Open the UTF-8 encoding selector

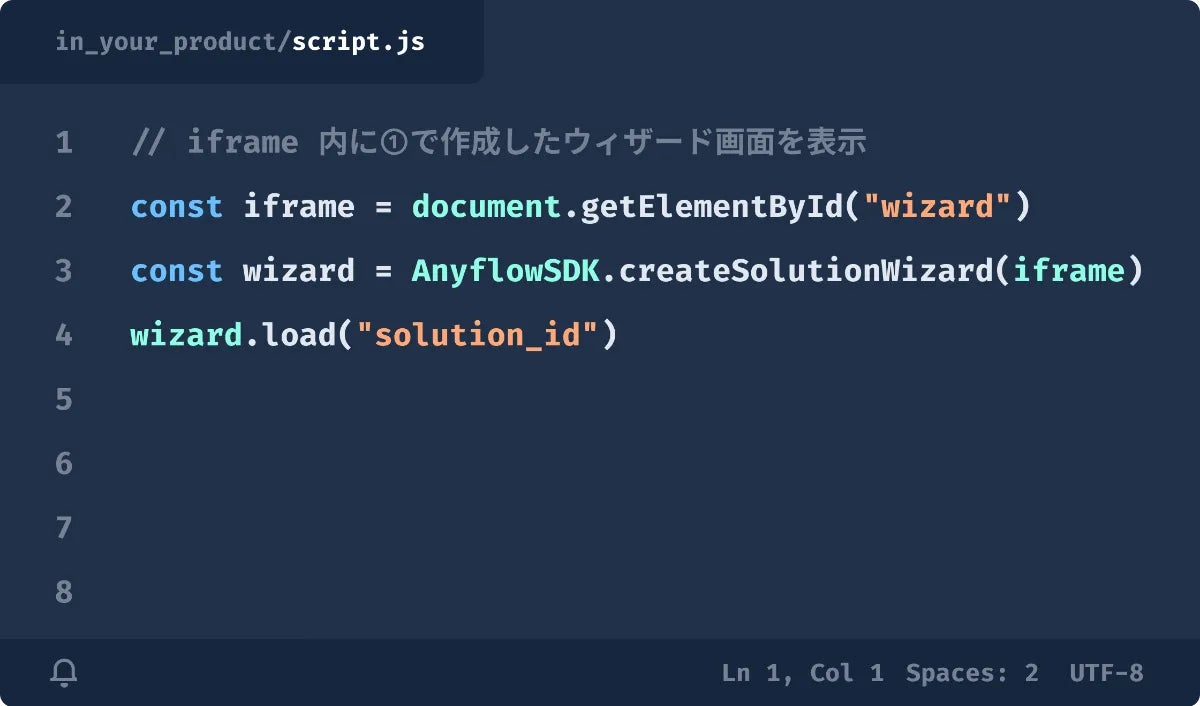pyautogui.click(x=1106, y=673)
